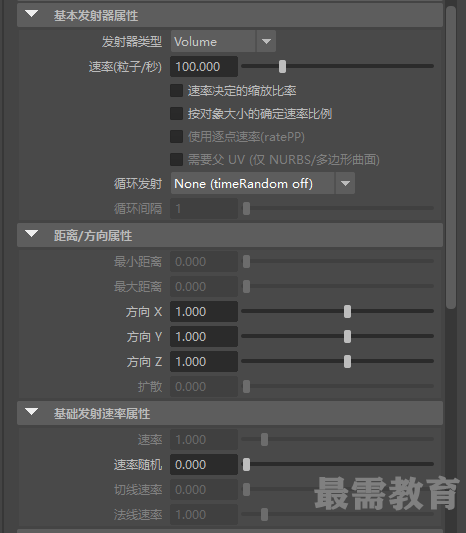Click the 方向 Y value field
This screenshot has width=466, height=533.
pos(204,337)
